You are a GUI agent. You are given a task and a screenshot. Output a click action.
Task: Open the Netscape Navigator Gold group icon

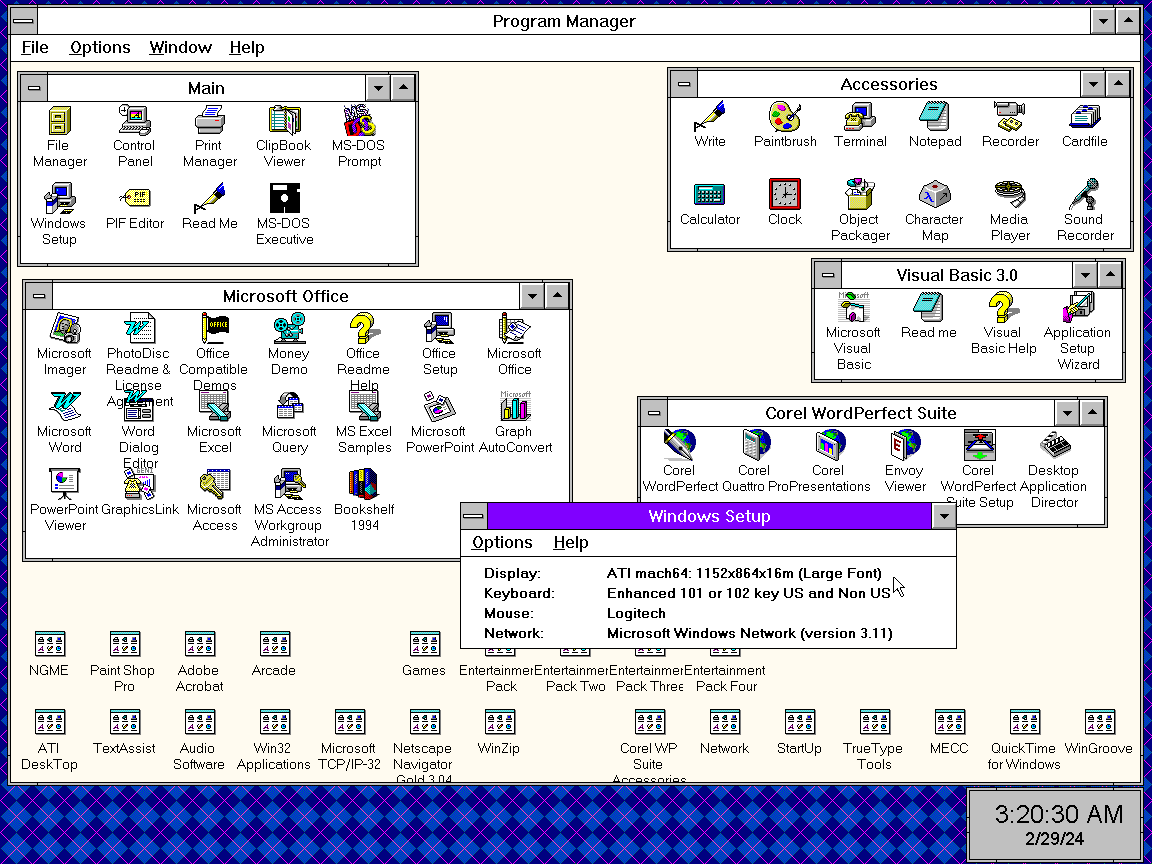pyautogui.click(x=424, y=722)
